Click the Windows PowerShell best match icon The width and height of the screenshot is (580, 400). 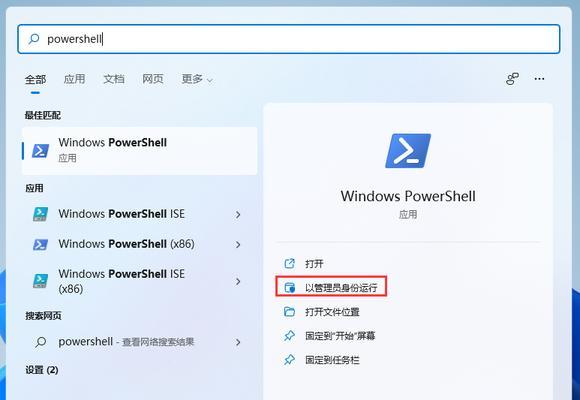(x=40, y=151)
